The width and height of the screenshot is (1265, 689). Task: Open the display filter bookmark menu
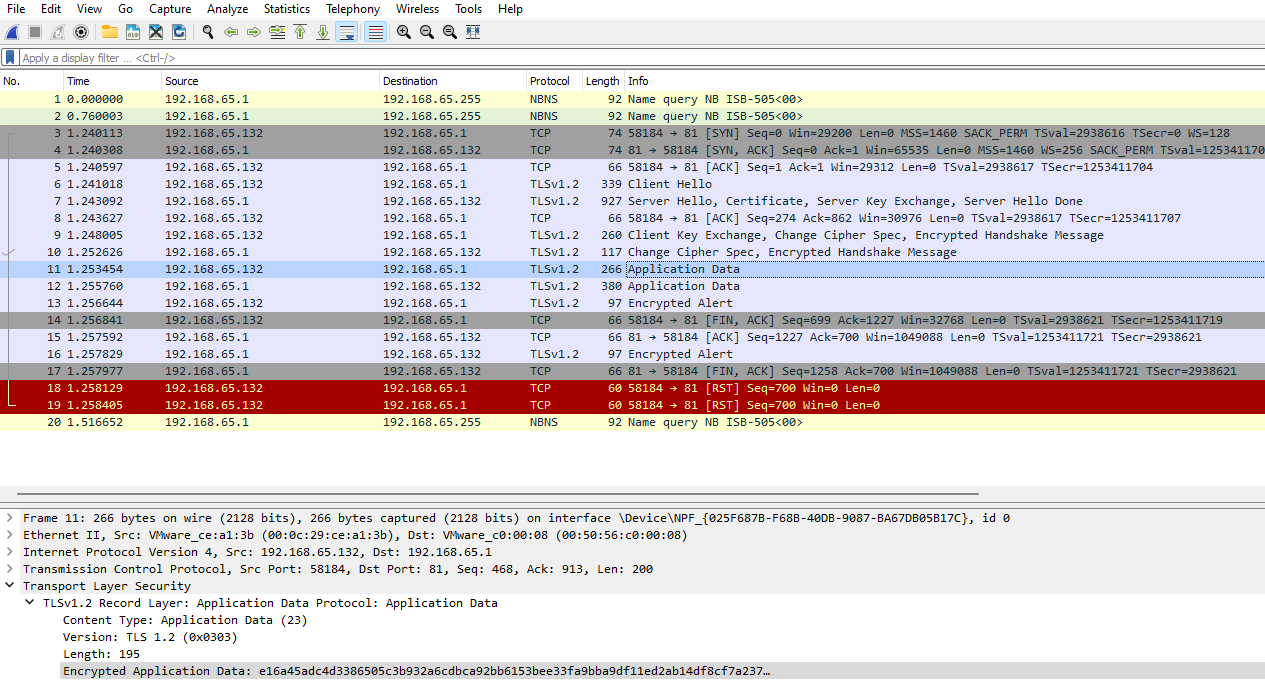pyautogui.click(x=10, y=58)
